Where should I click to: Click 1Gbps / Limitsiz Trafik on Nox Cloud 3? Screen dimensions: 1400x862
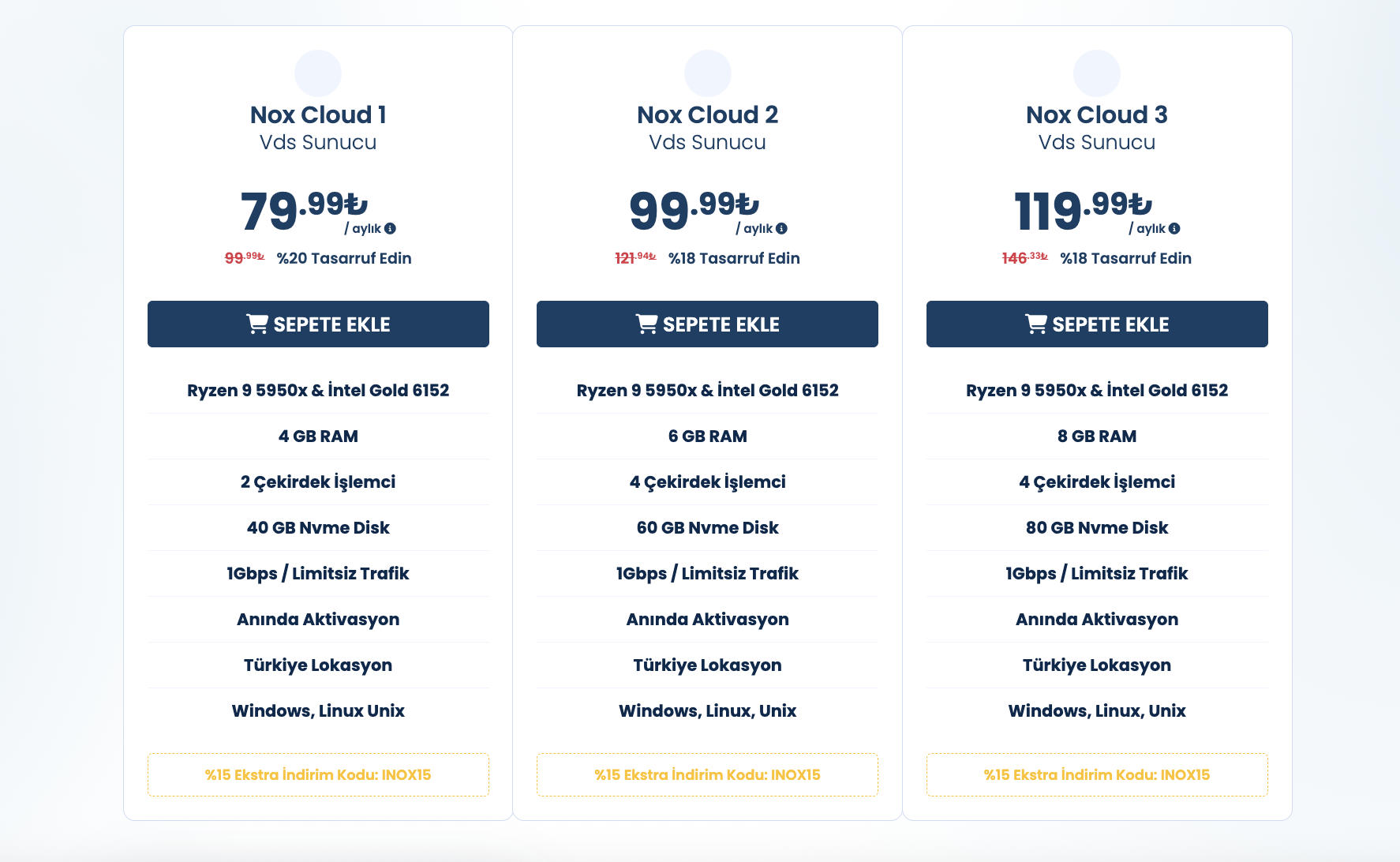(x=1097, y=574)
